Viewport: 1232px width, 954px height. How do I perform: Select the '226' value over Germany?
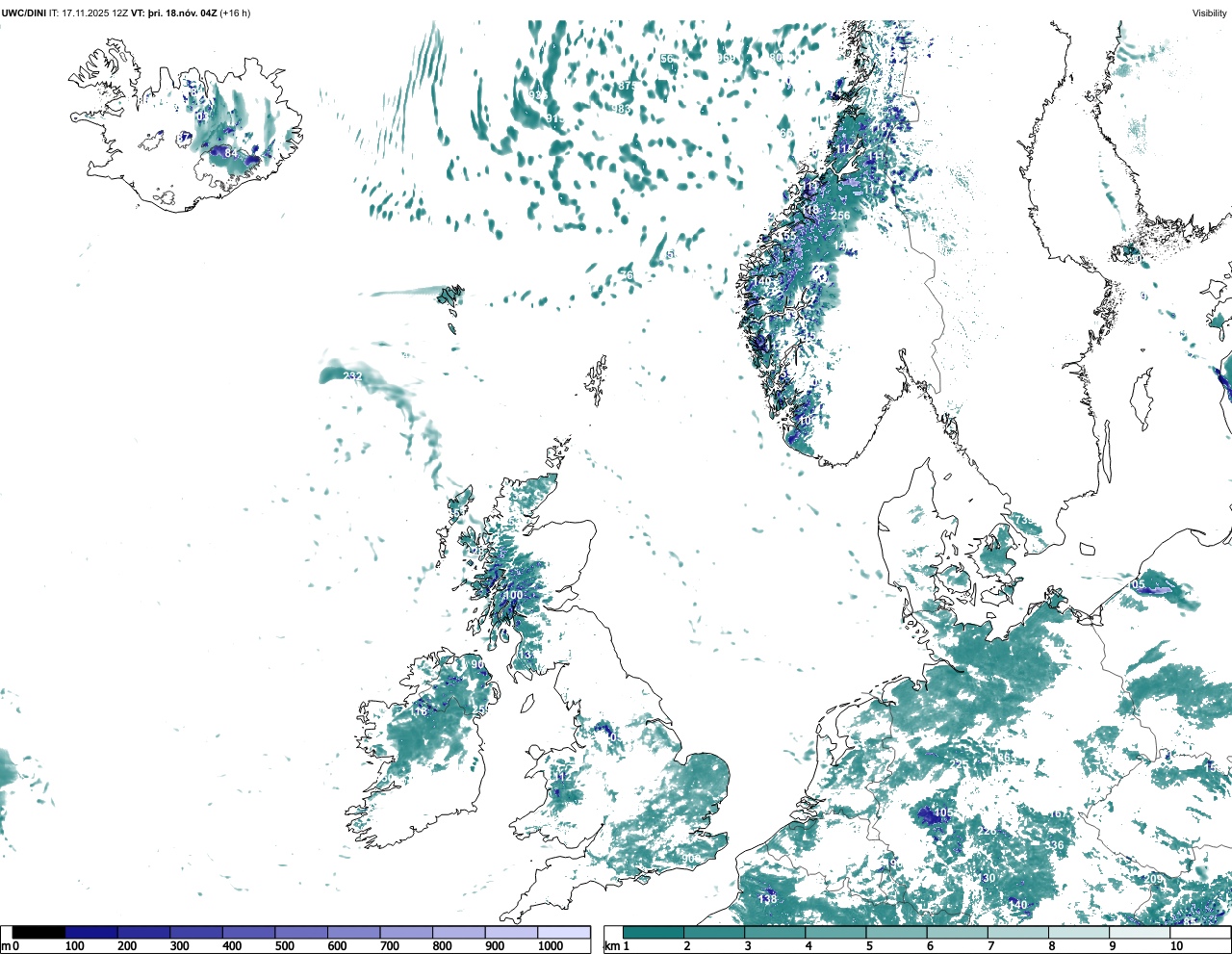988,831
